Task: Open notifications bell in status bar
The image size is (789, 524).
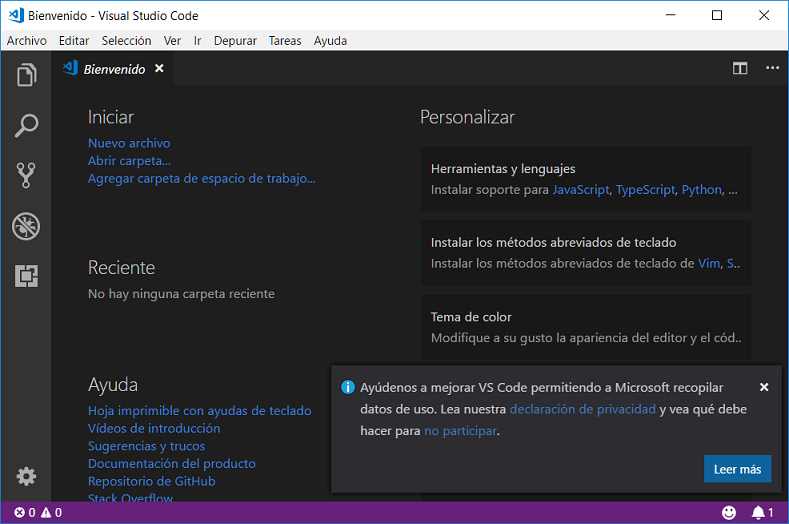Action: point(762,512)
